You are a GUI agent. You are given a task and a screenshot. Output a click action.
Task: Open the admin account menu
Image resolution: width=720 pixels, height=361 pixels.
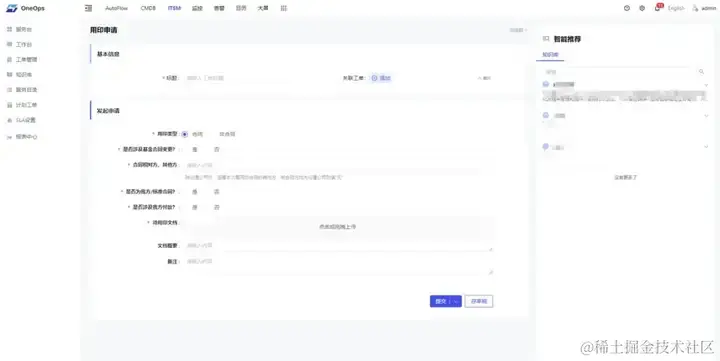click(x=705, y=8)
